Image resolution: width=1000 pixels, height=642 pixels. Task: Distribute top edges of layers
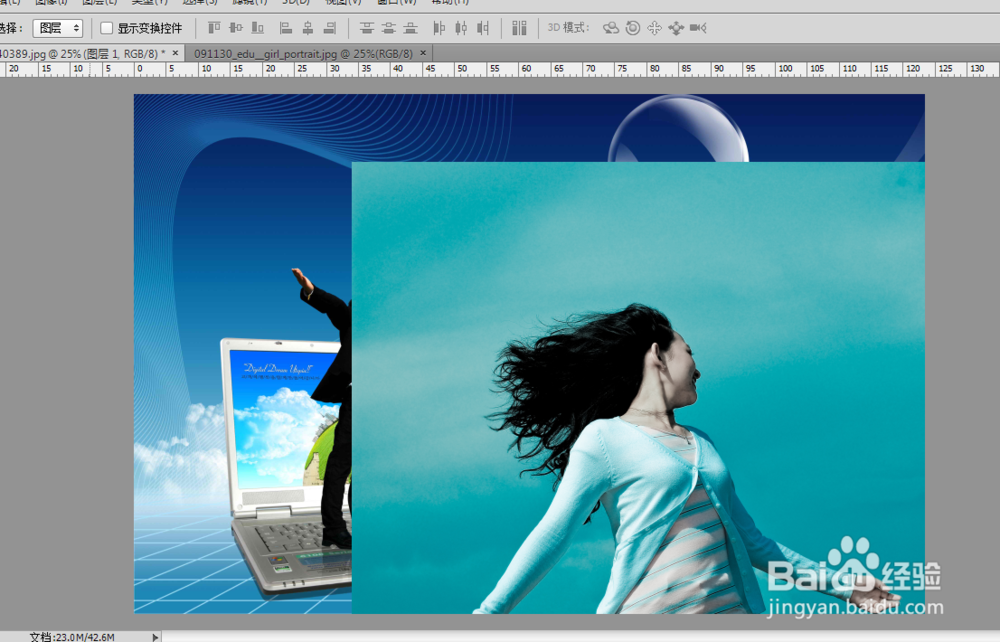coord(367,28)
